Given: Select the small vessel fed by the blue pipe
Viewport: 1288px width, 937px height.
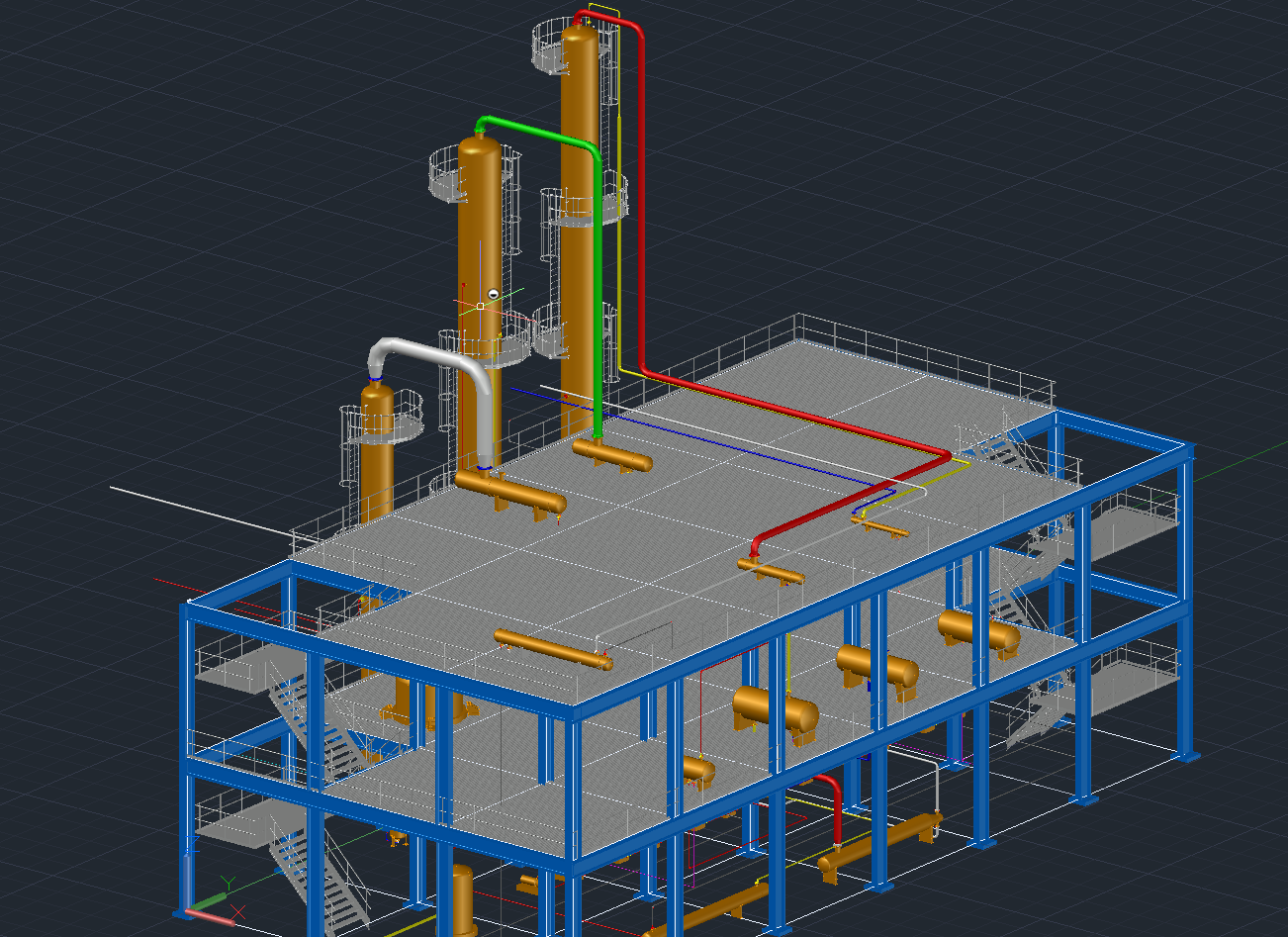Looking at the screenshot, I should (880, 525).
